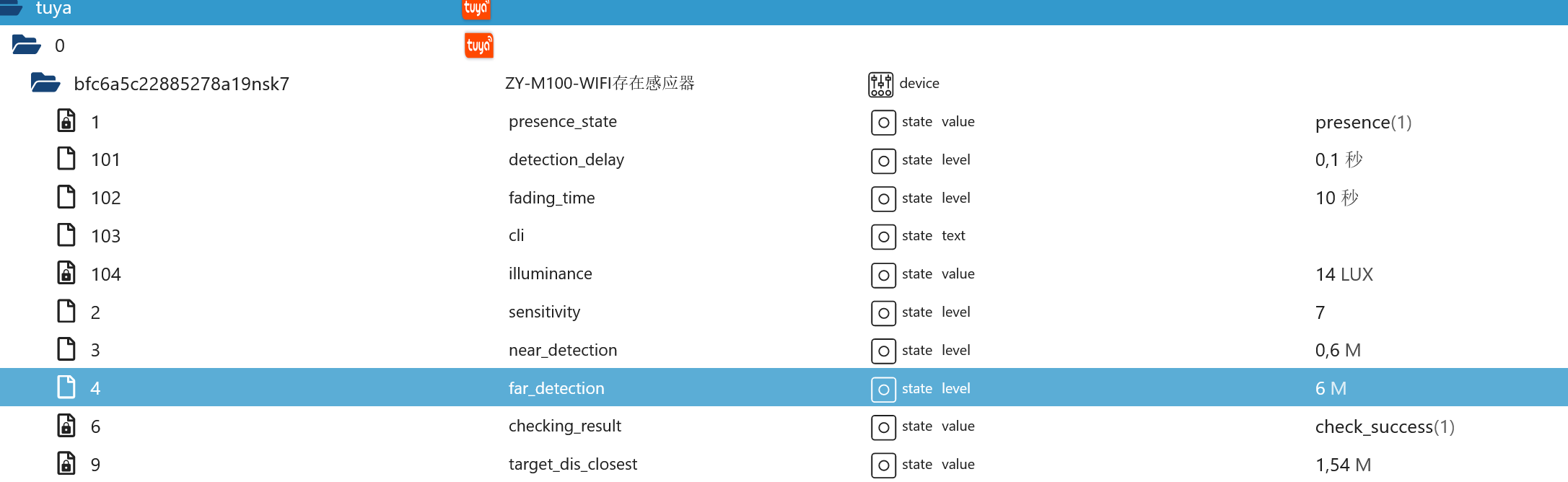Click the device name ZY-M100-WIFI存在感应器

(600, 83)
